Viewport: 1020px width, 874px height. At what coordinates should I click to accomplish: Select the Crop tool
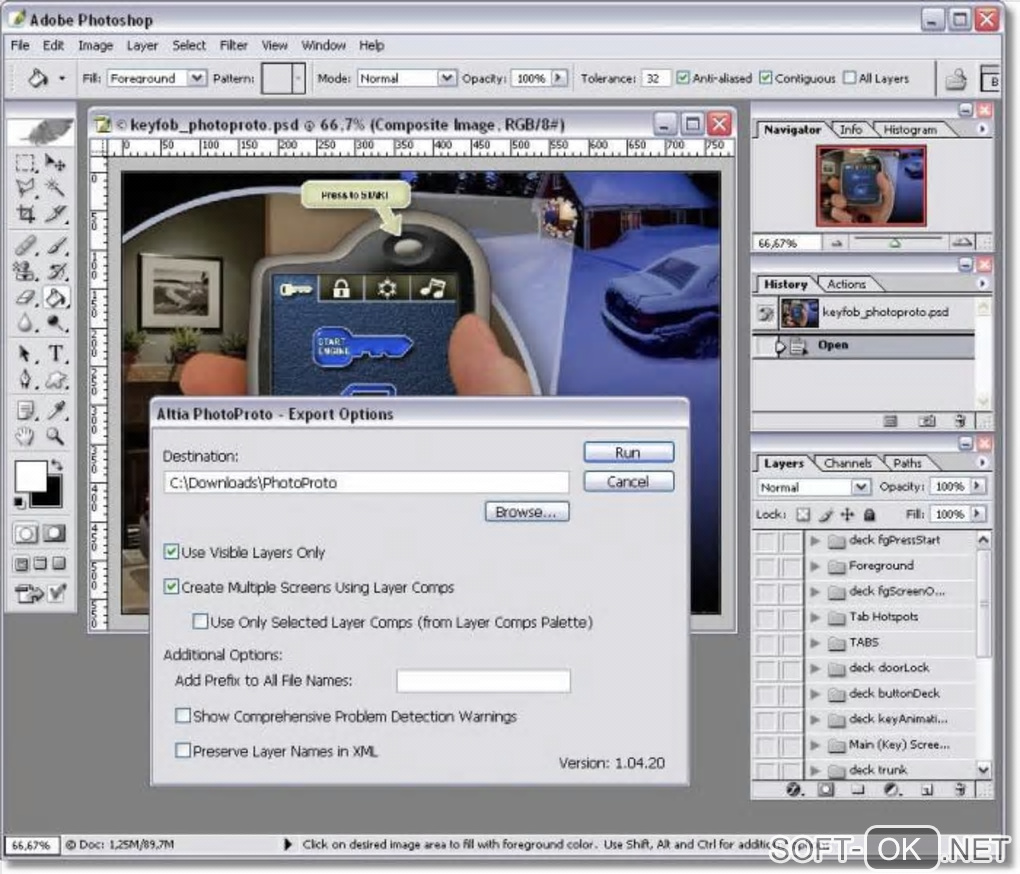(25, 213)
